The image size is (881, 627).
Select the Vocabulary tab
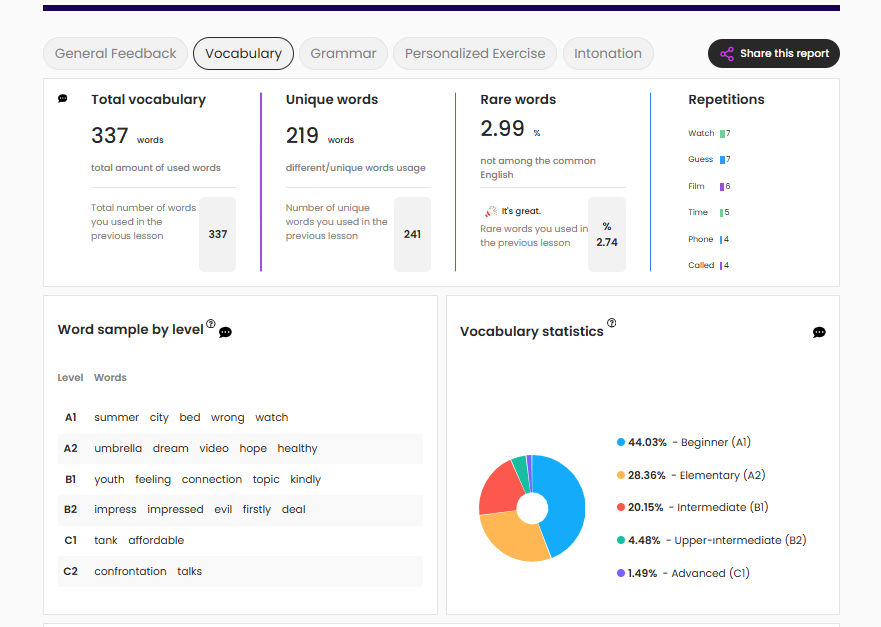(243, 53)
